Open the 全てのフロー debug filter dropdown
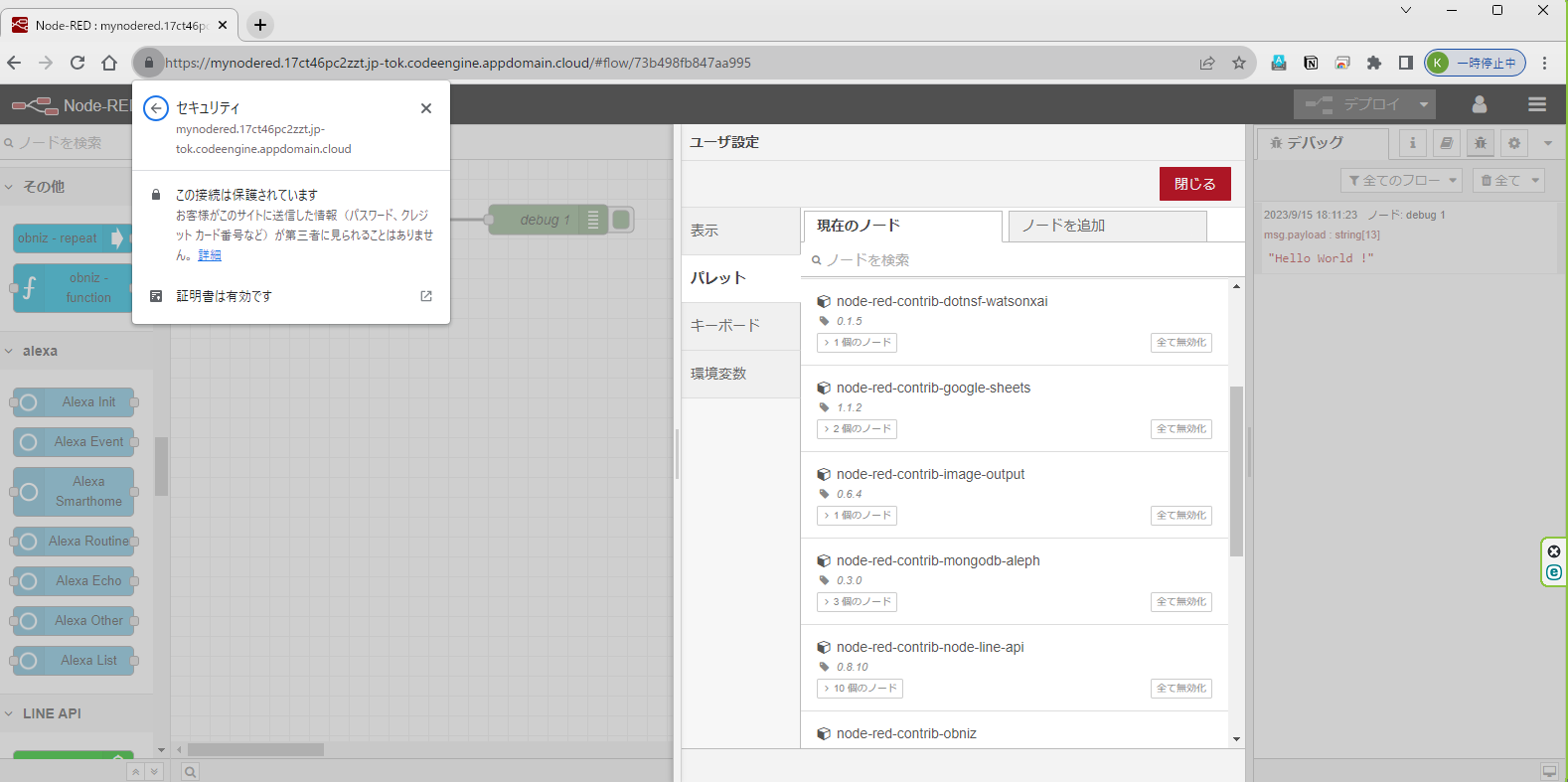Screen dimensions: 1568x782 point(1401,180)
